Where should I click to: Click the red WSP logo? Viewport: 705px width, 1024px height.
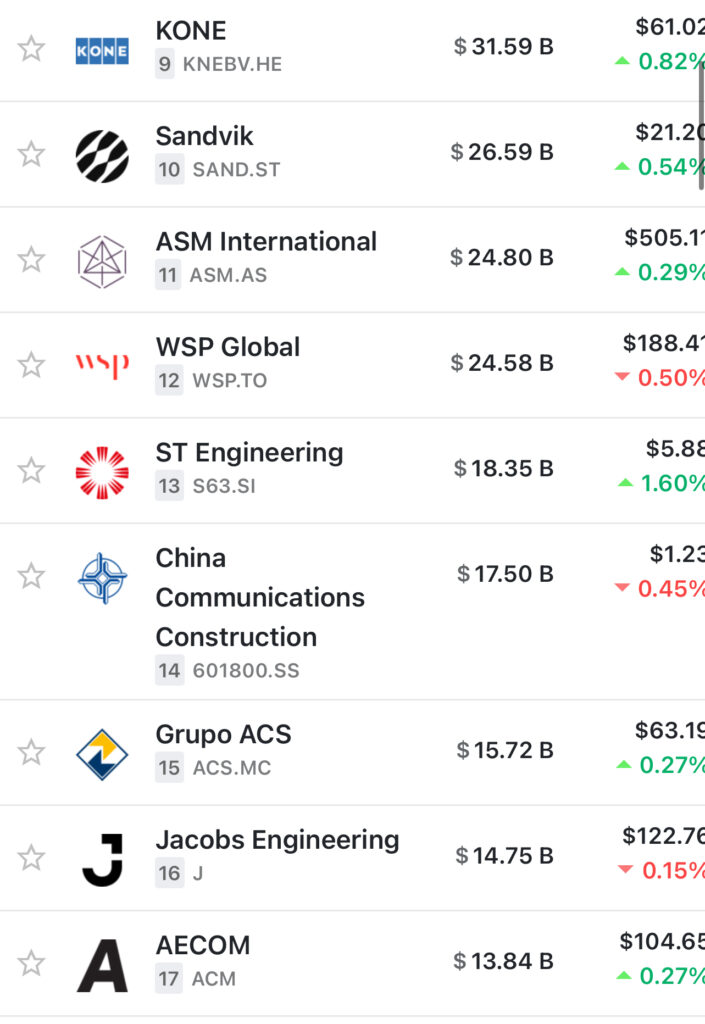tap(102, 365)
